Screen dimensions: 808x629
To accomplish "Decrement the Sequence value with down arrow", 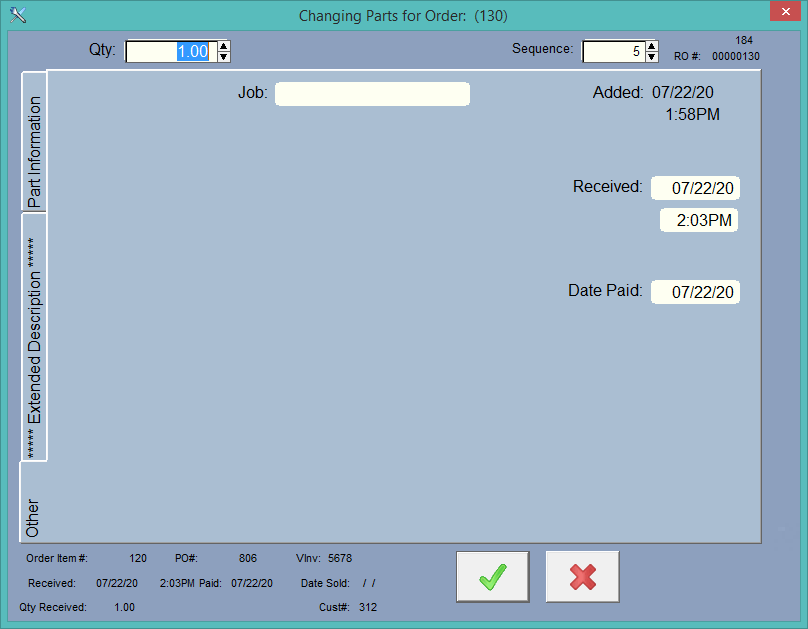I will (x=652, y=57).
